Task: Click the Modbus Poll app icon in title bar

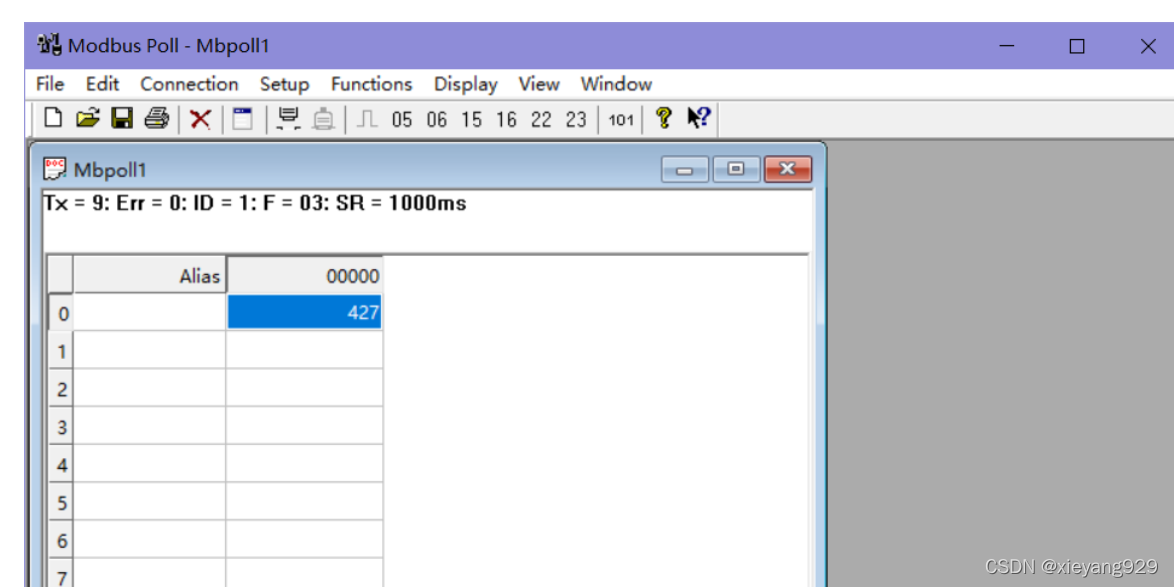Action: 49,45
